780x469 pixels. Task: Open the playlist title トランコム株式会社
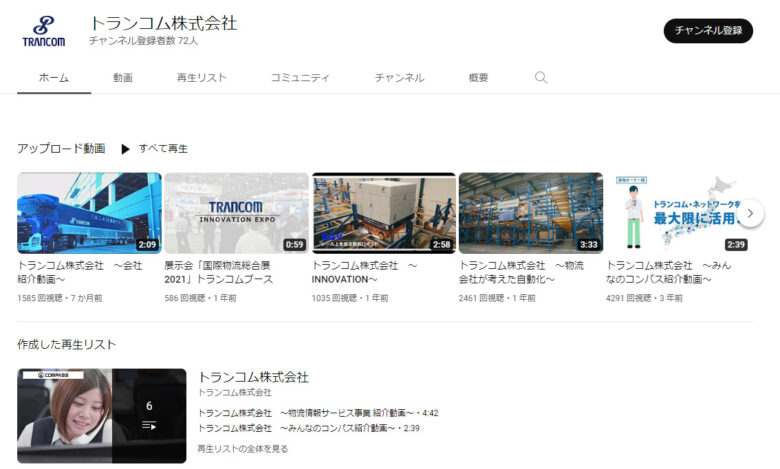(x=253, y=377)
